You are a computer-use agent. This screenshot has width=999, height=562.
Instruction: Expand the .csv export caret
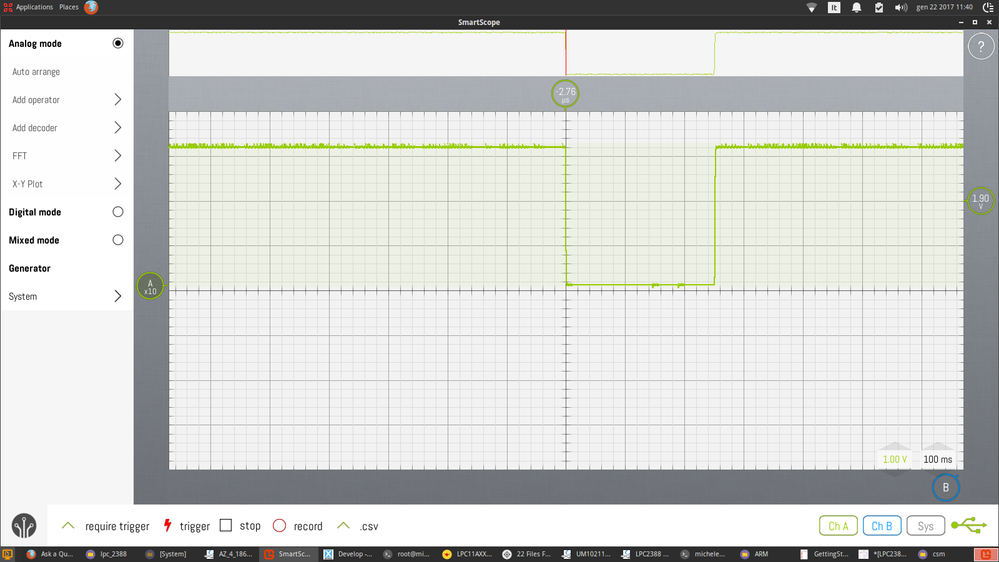pyautogui.click(x=343, y=526)
